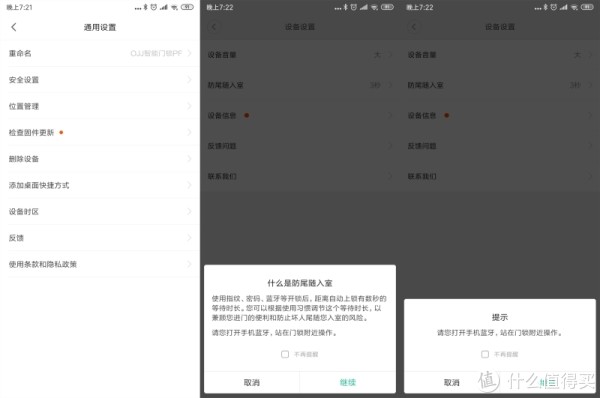Image resolution: width=600 pixels, height=398 pixels.
Task: Click the signal bars in the 7:21 status bar
Action: click(164, 7)
